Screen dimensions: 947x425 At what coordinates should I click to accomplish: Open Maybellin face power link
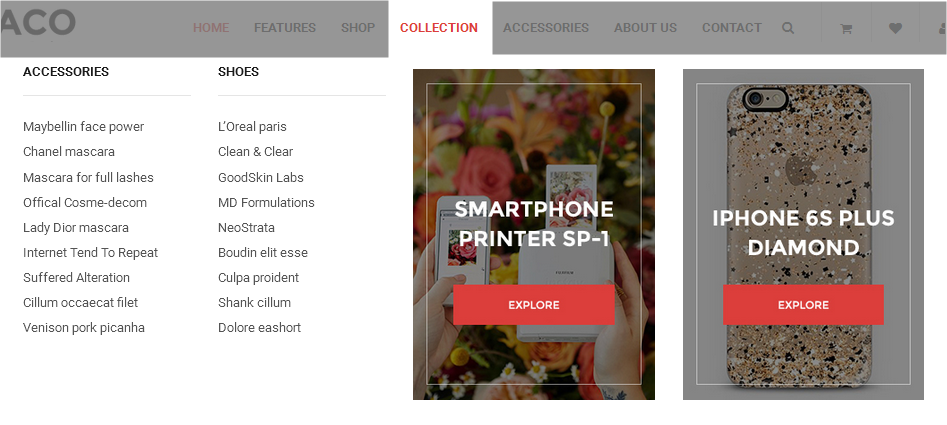(83, 127)
